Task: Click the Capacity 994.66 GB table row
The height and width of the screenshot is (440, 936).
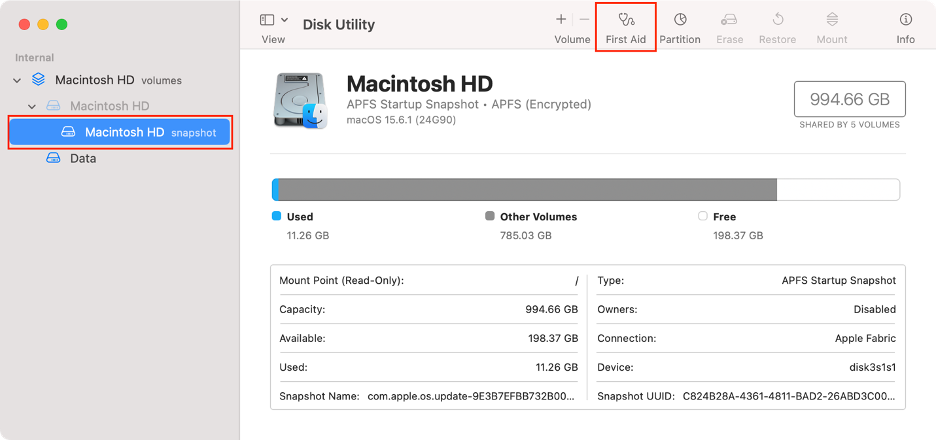Action: [429, 309]
